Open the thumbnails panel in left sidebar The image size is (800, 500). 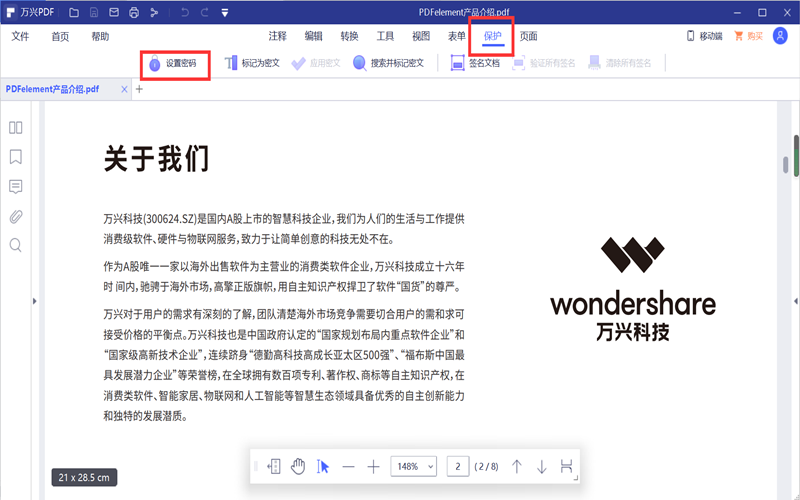[16, 127]
